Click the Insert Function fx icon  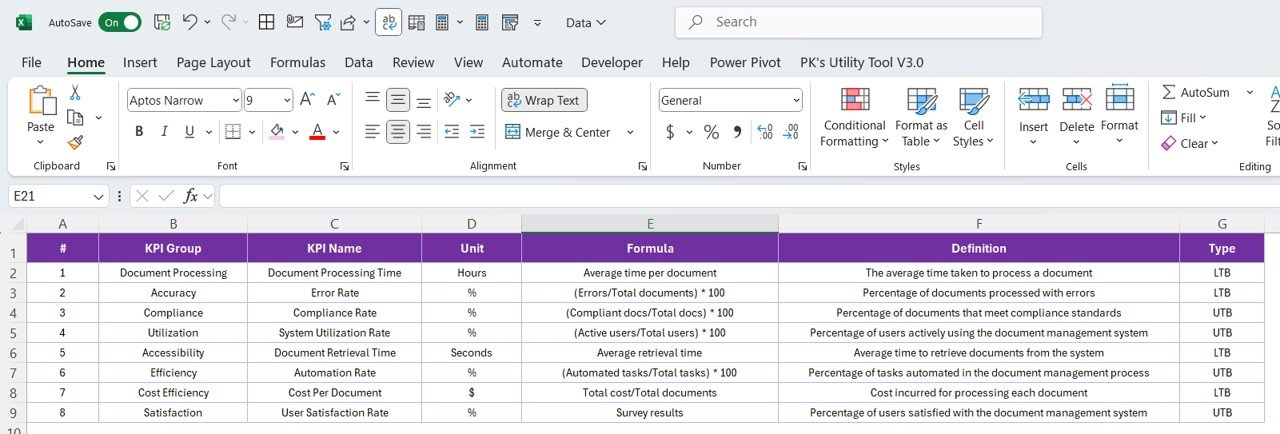point(191,196)
